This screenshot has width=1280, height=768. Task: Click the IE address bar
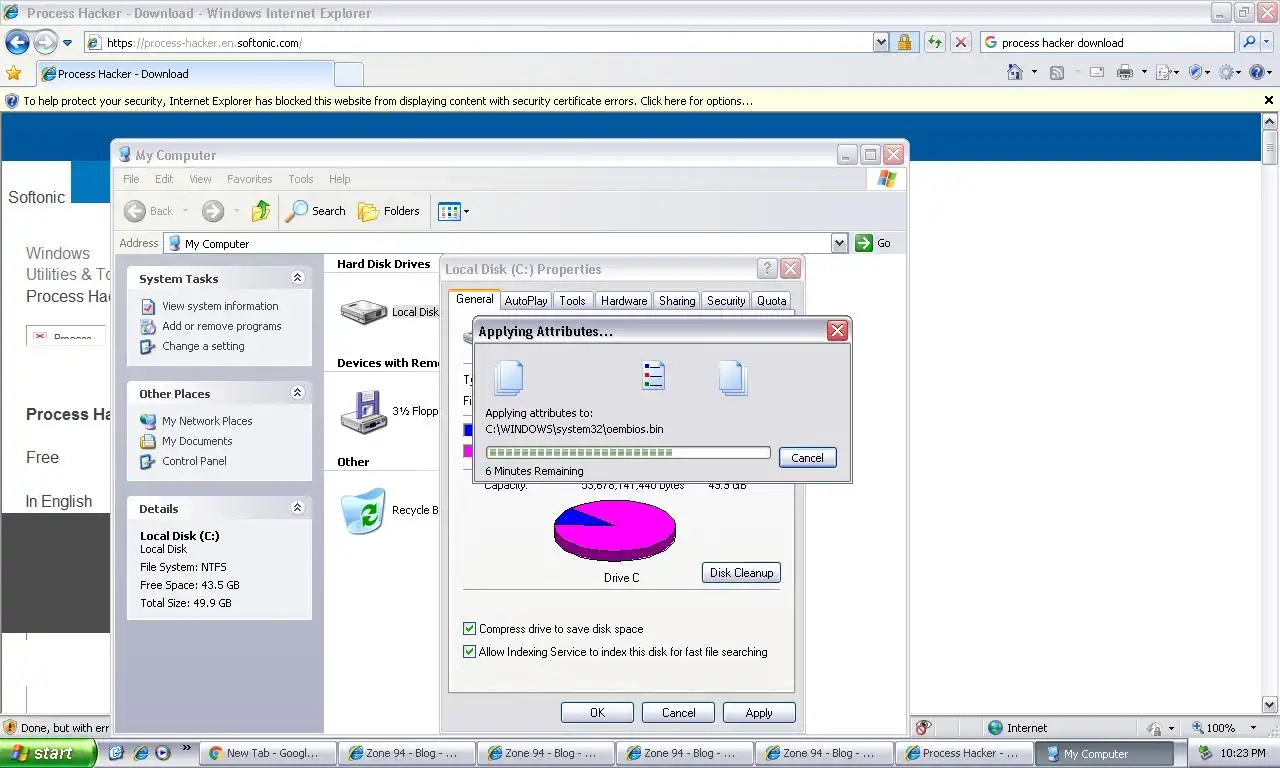pos(478,43)
